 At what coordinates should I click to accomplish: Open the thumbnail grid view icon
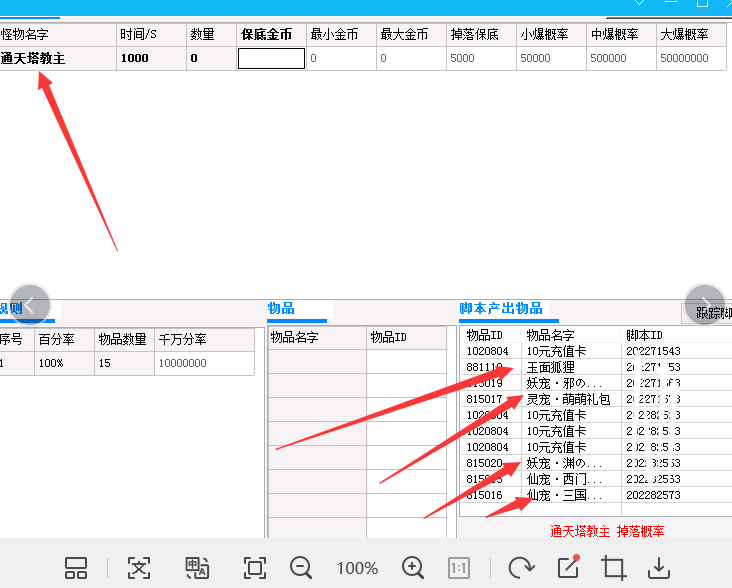(76, 568)
